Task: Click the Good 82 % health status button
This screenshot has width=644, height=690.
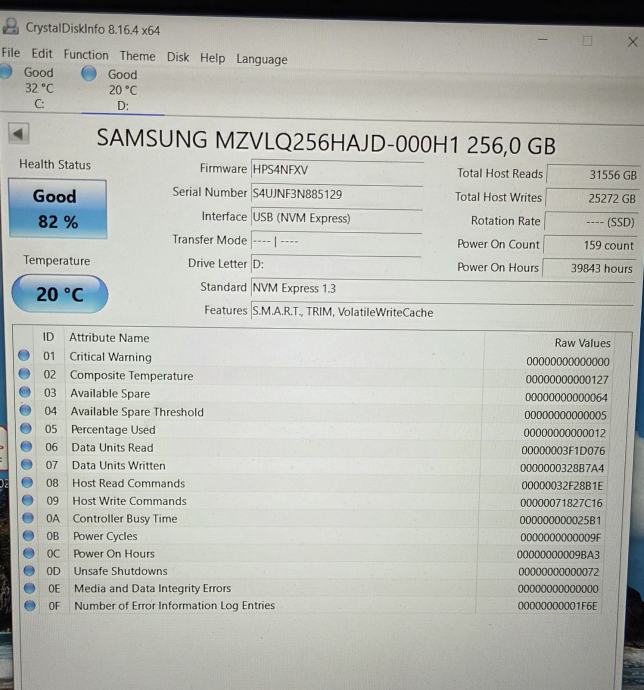Action: coord(58,209)
